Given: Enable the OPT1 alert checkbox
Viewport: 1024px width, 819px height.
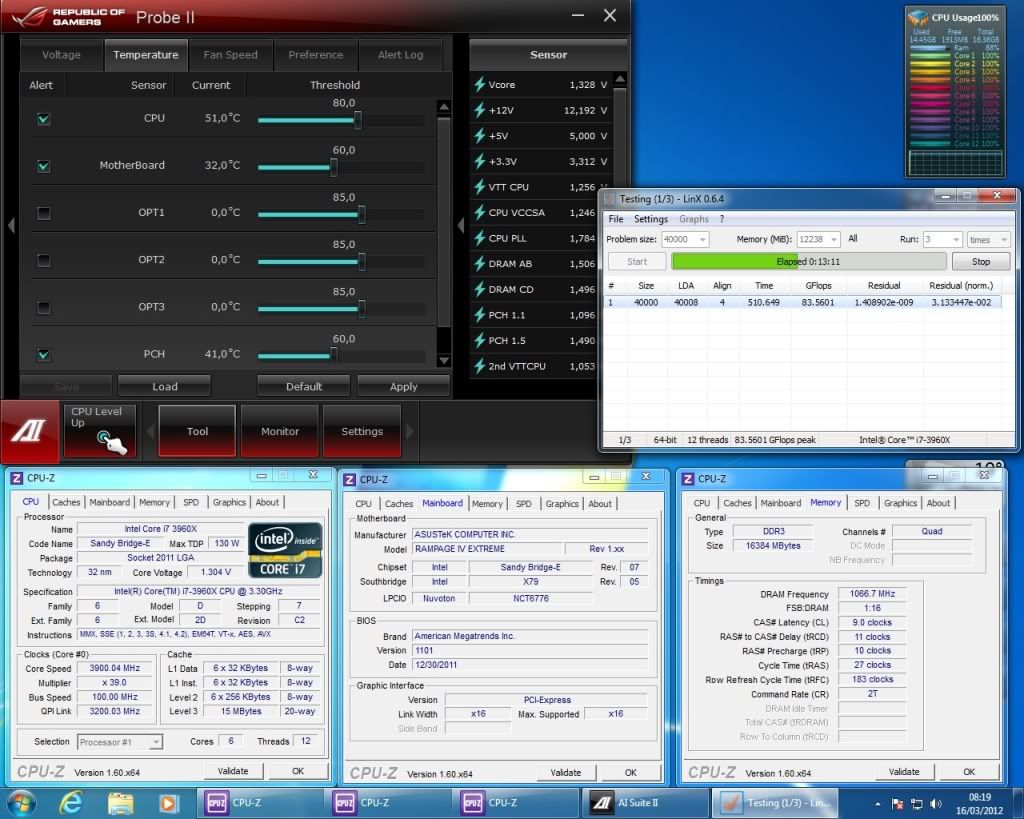Looking at the screenshot, I should [x=43, y=213].
